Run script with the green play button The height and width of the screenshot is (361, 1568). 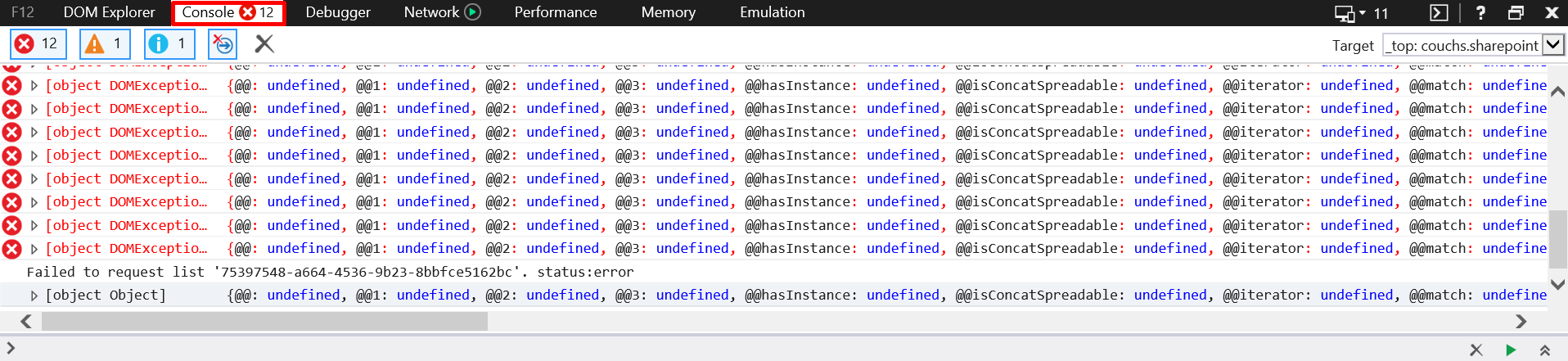pos(1511,350)
